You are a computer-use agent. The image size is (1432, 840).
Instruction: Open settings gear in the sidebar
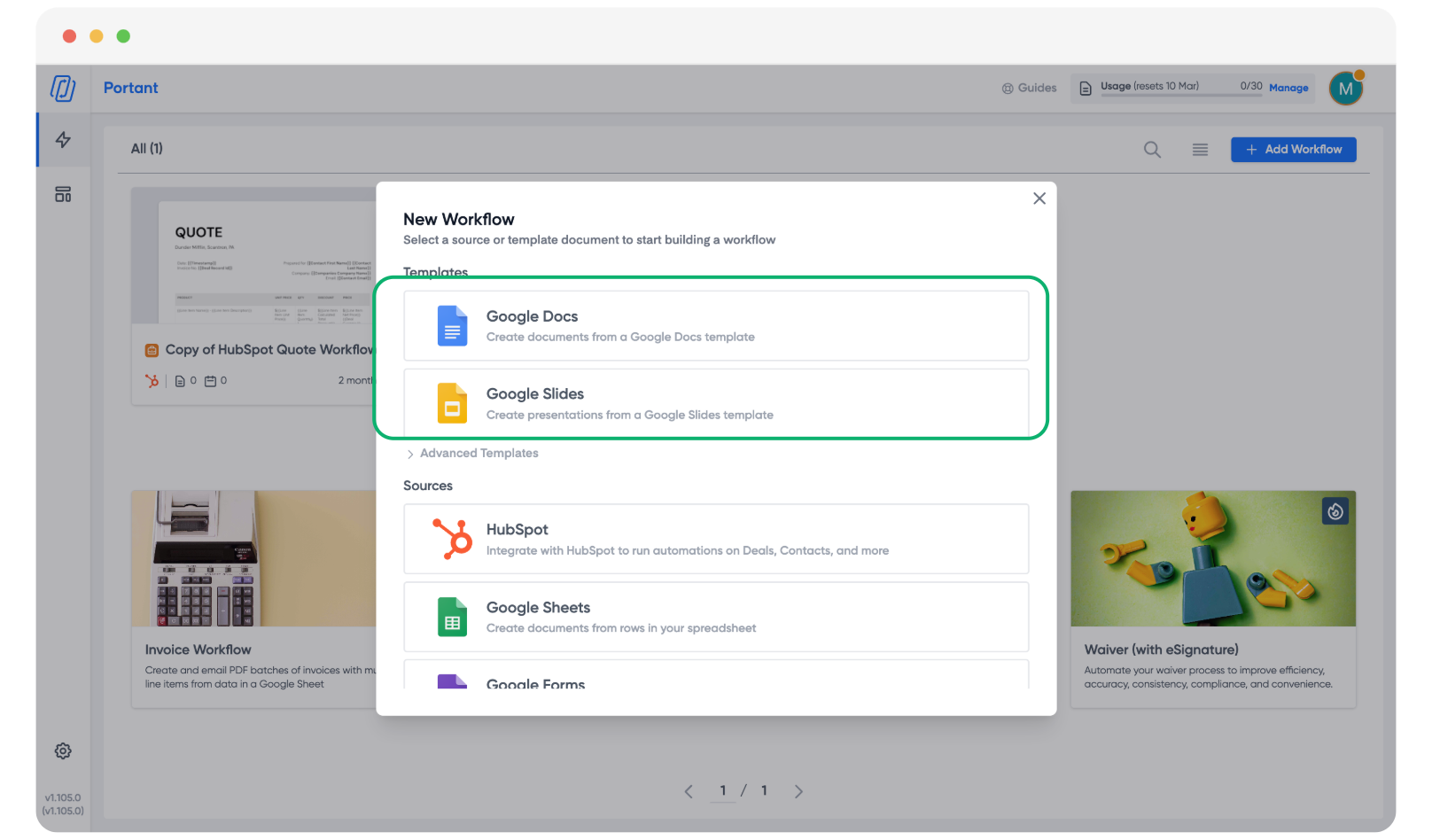63,751
